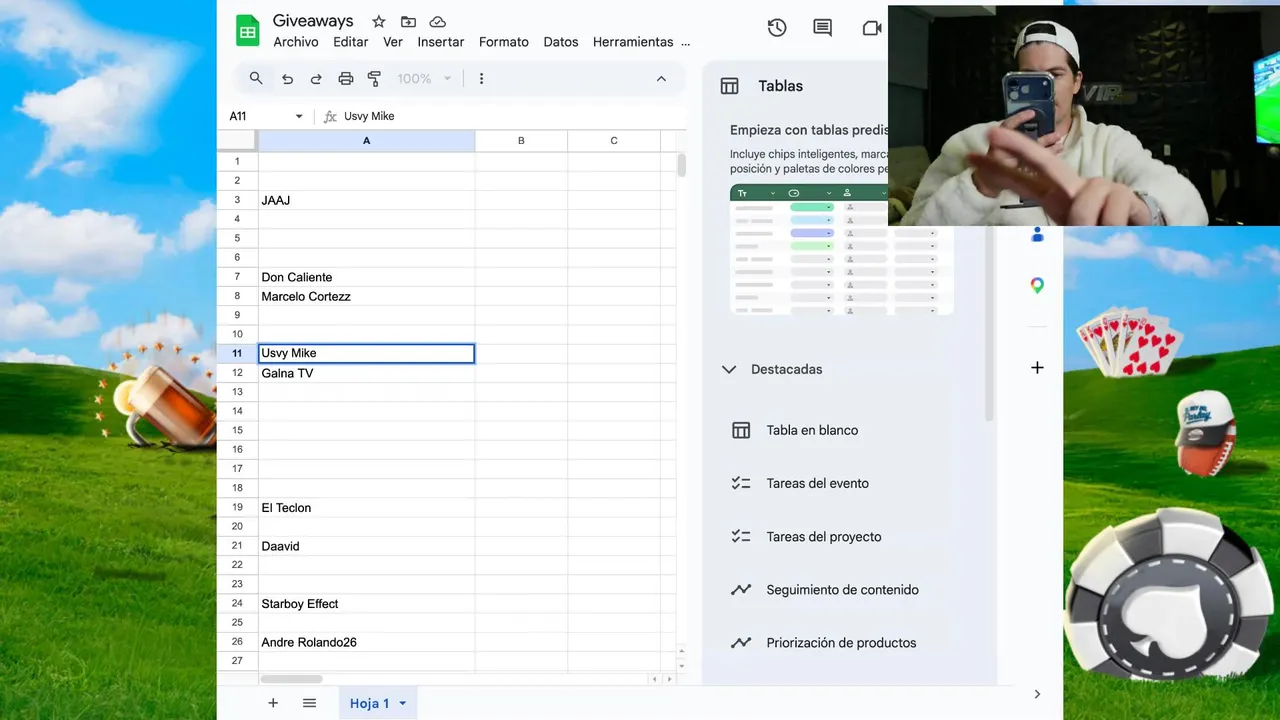Select column C header
This screenshot has height=720, width=1280.
point(614,141)
